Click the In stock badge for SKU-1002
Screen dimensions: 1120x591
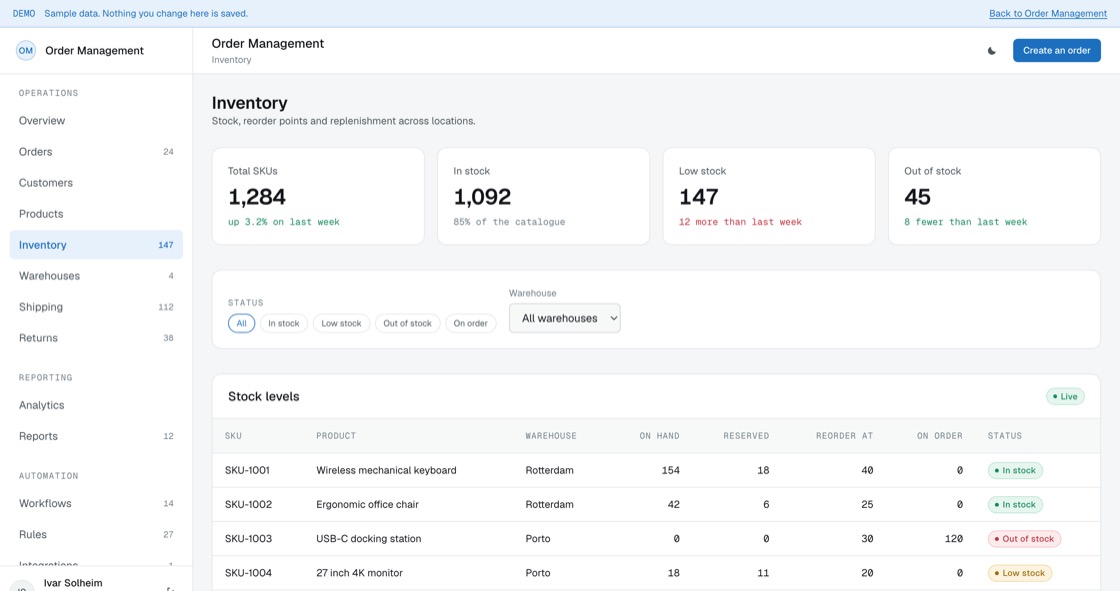pos(1015,505)
